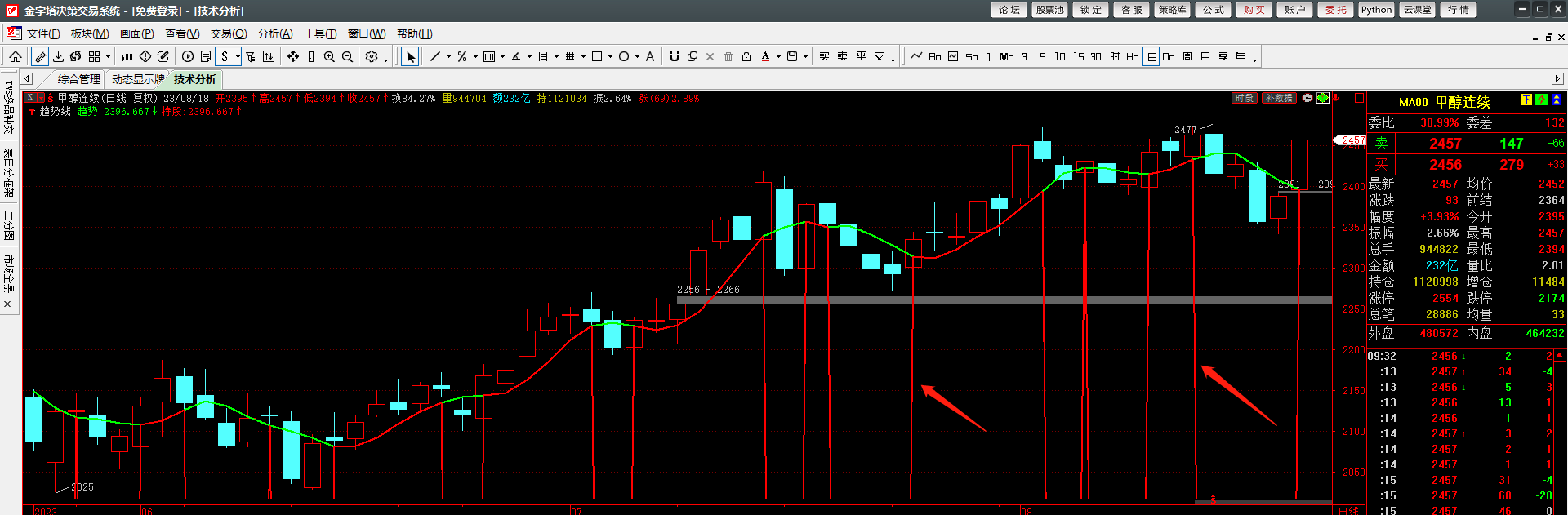Image resolution: width=1568 pixels, height=515 pixels.
Task: Click the tab scroll left arrow
Action: pos(27,79)
